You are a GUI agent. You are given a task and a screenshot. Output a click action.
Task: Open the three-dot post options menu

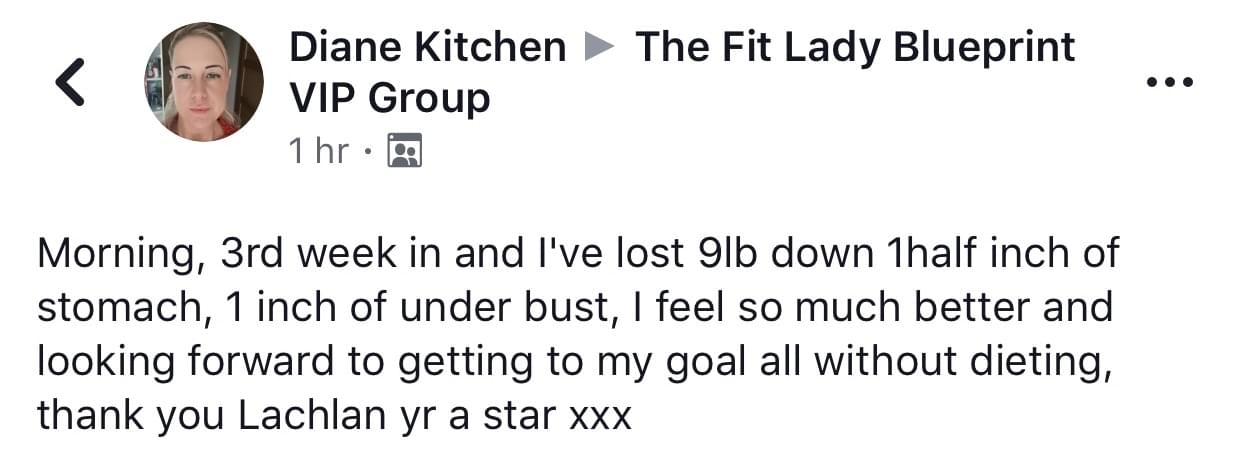[x=1170, y=83]
